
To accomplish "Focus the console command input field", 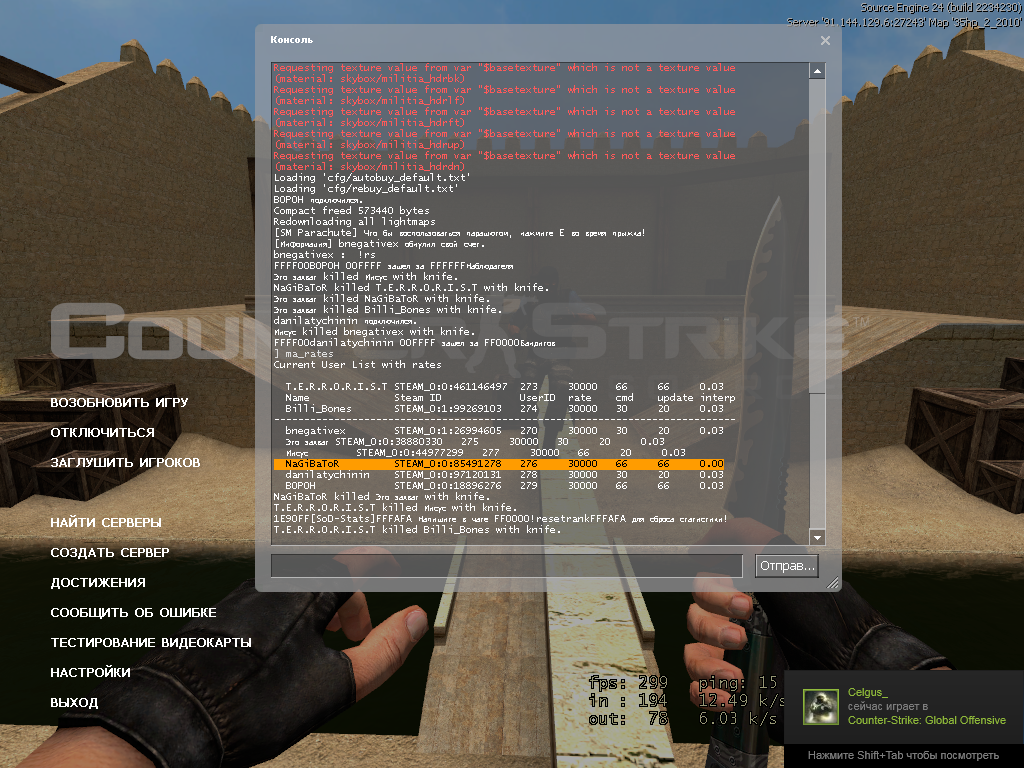I will click(x=507, y=566).
